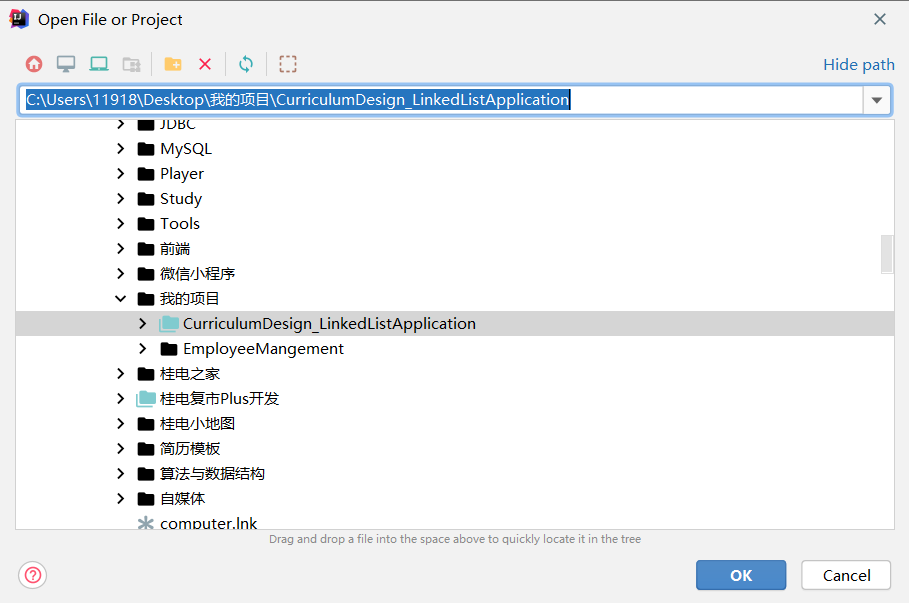Collapse the 我的项目 folder
This screenshot has height=603, width=909.
(x=121, y=299)
